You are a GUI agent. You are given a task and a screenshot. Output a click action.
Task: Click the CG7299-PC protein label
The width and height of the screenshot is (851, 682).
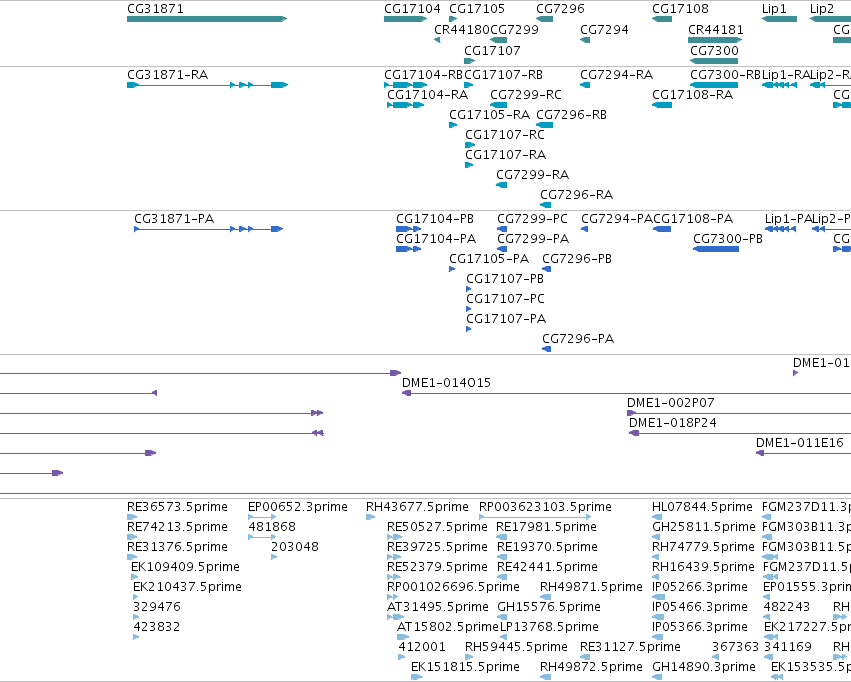click(x=532, y=219)
